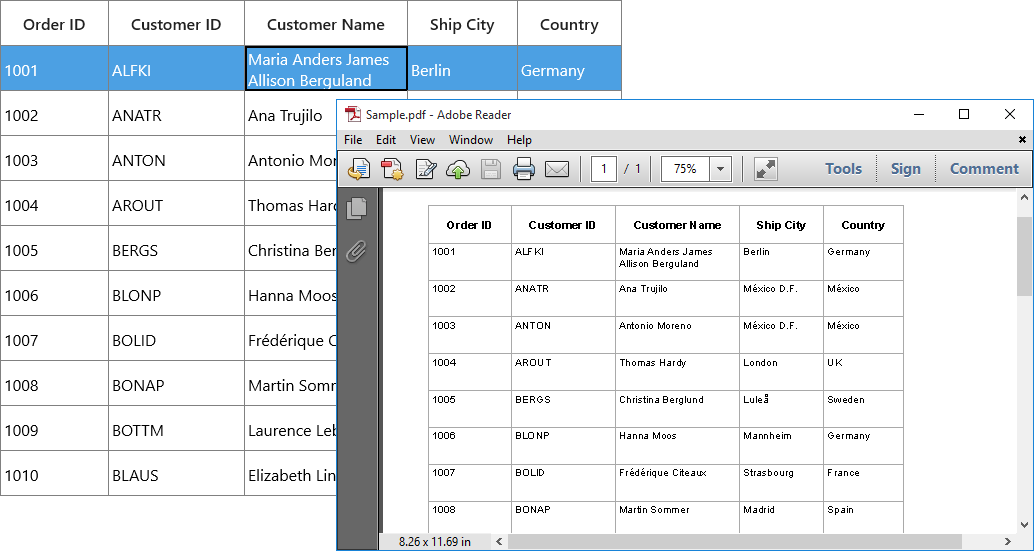1034x551 pixels.
Task: Click the horizontal scrollbar right arrow
Action: click(x=1008, y=542)
